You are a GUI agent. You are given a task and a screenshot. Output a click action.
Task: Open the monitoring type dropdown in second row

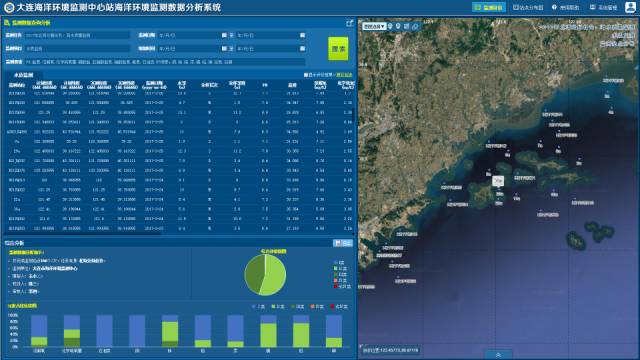point(77,49)
